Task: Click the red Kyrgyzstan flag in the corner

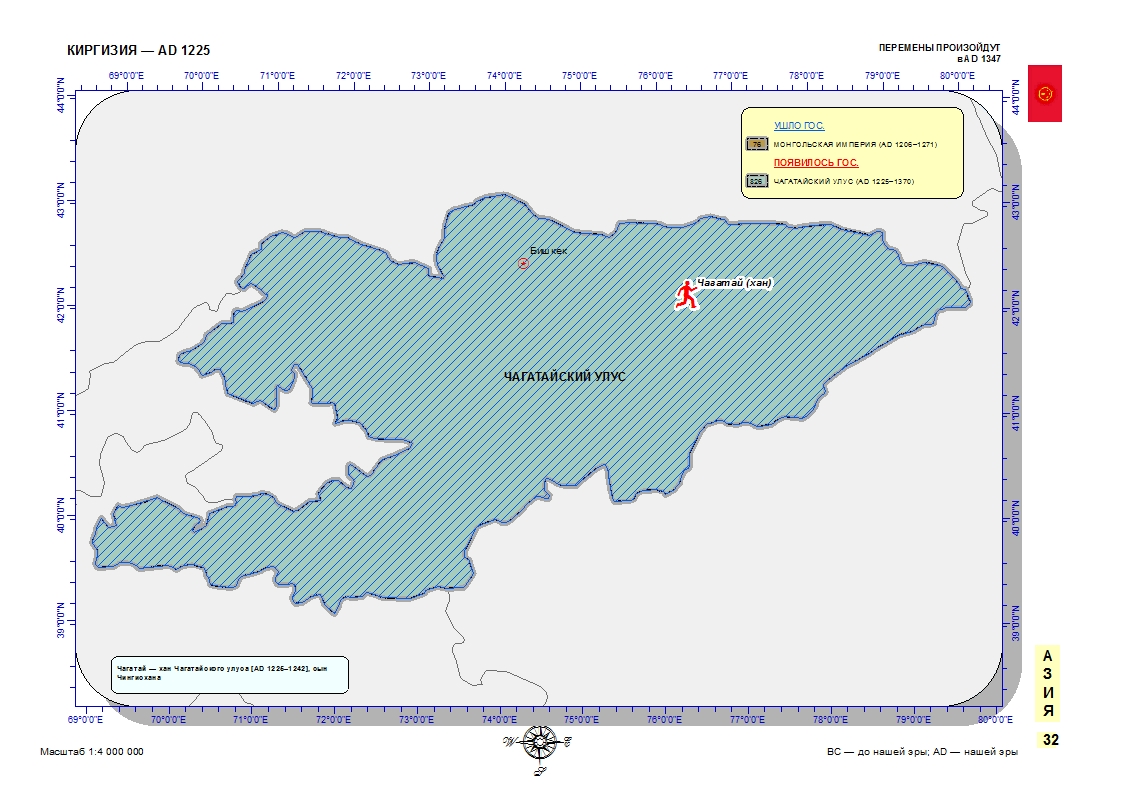Action: 1045,94
